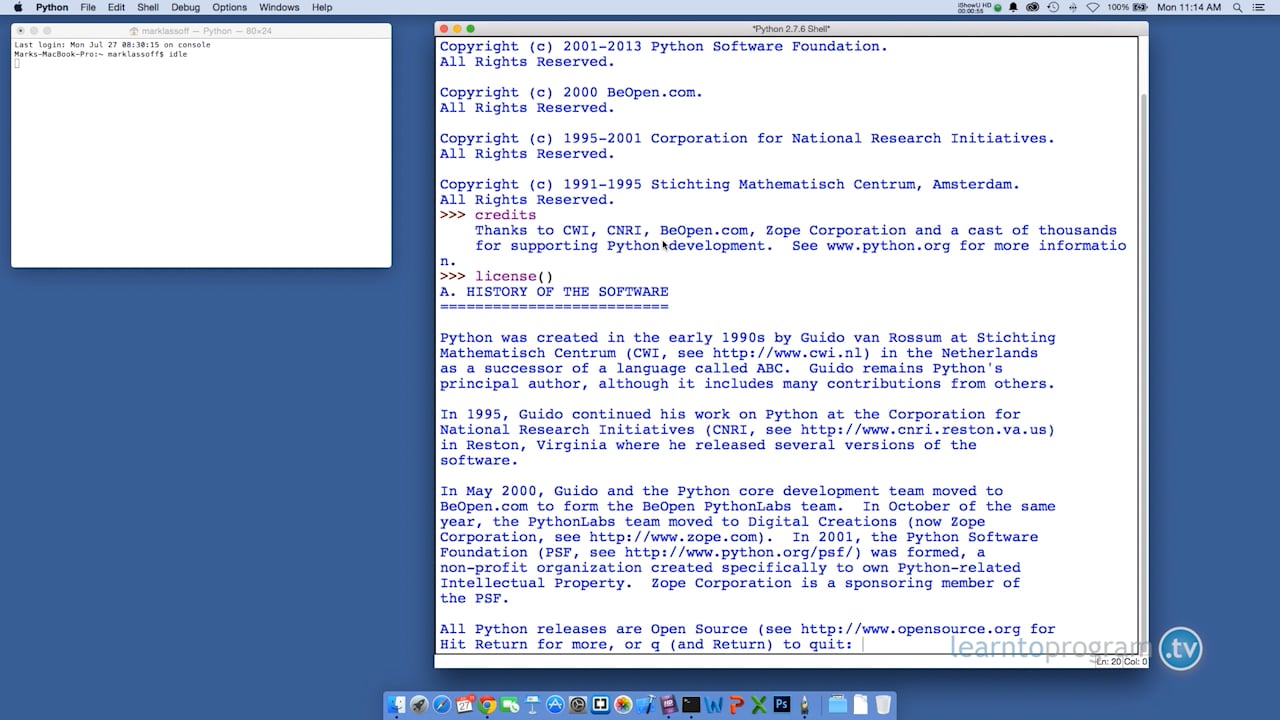Open the Trash in the Dock

pos(883,705)
